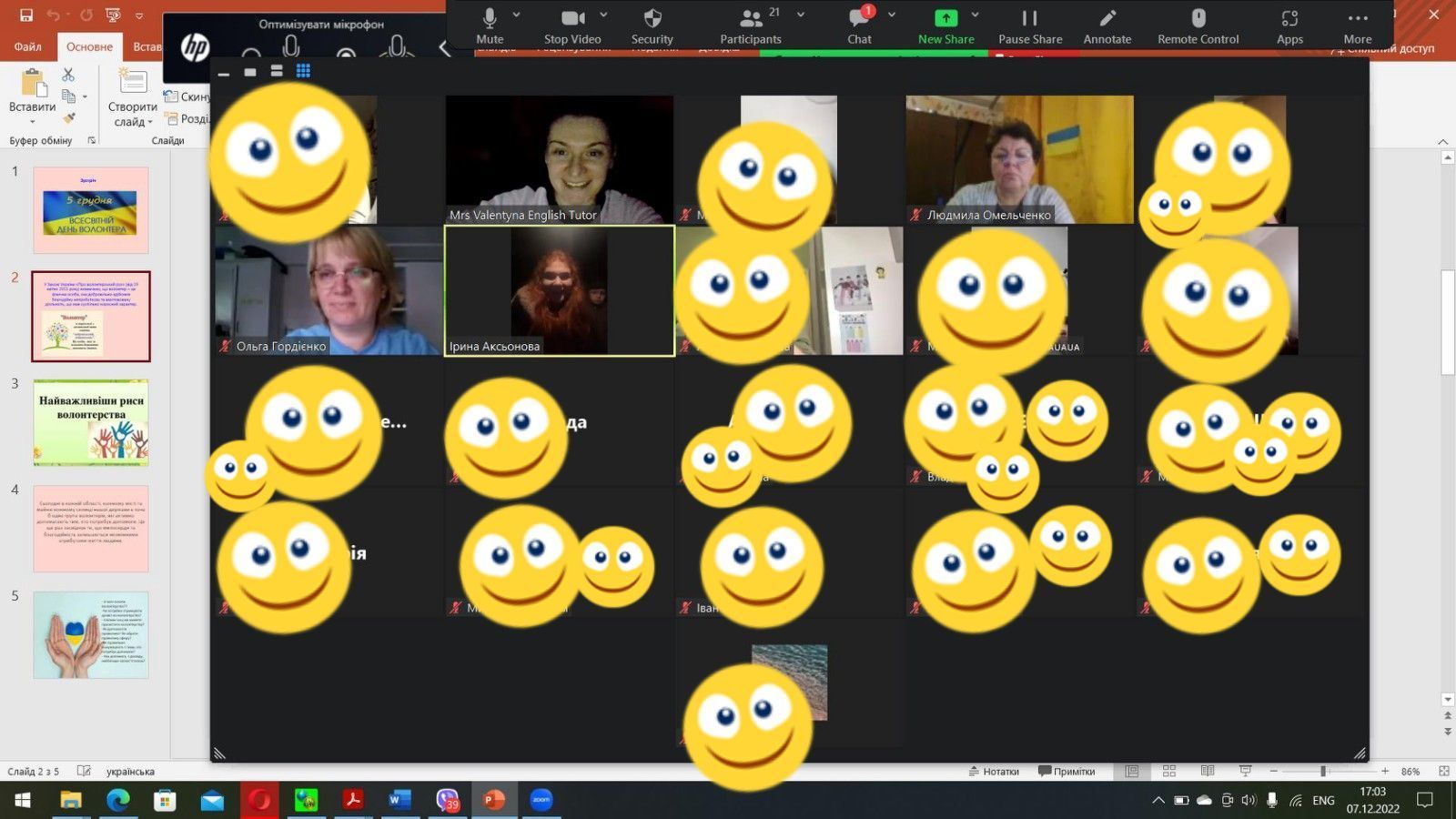Image resolution: width=1456 pixels, height=819 pixels.
Task: Click Ольга Гордієнко video tile
Action: [328, 290]
